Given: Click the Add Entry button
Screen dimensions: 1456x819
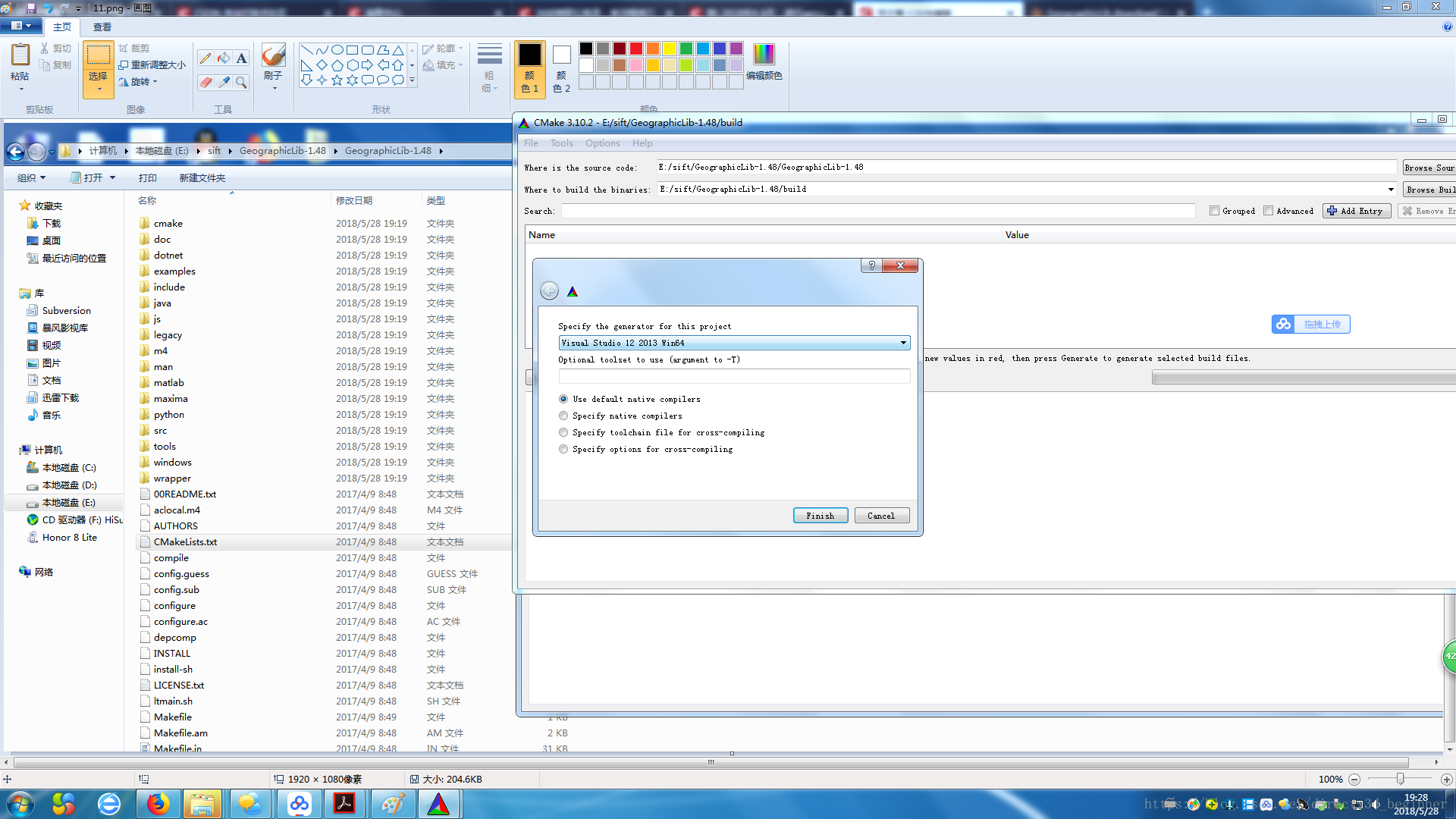Looking at the screenshot, I should pos(1357,211).
